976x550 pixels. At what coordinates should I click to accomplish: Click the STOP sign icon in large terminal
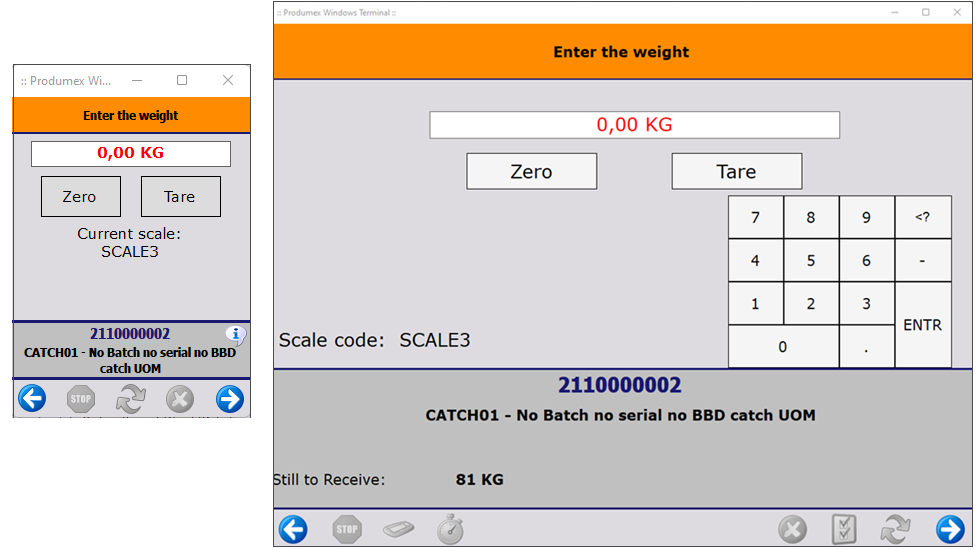[347, 529]
